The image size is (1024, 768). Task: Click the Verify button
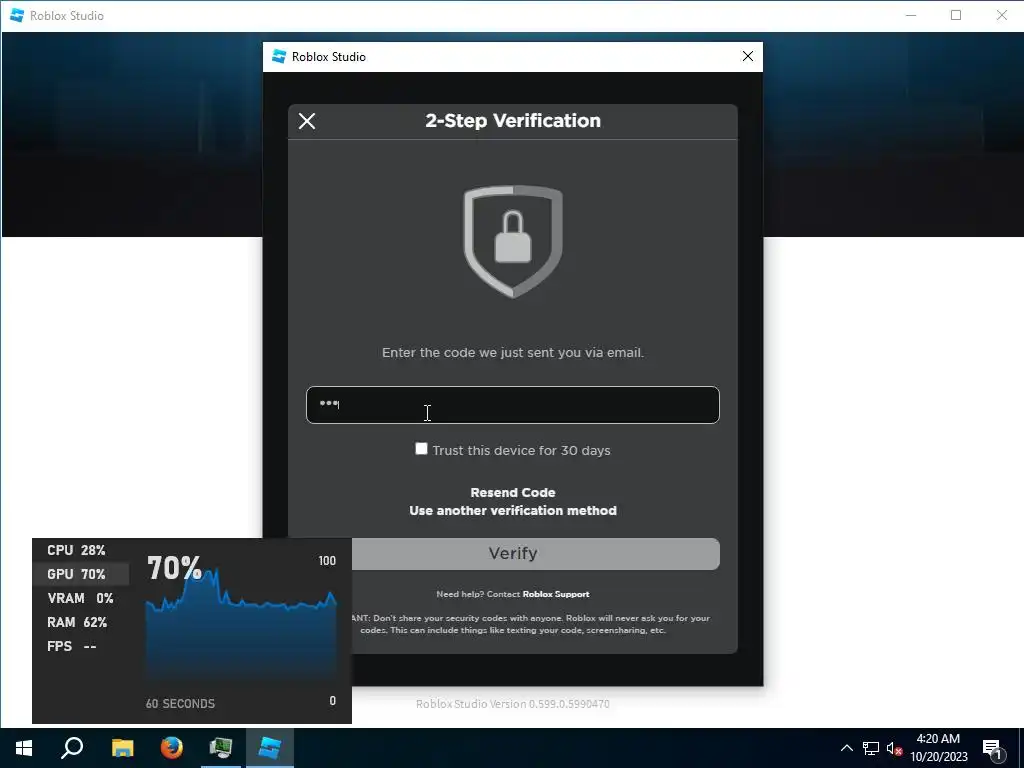click(x=536, y=554)
